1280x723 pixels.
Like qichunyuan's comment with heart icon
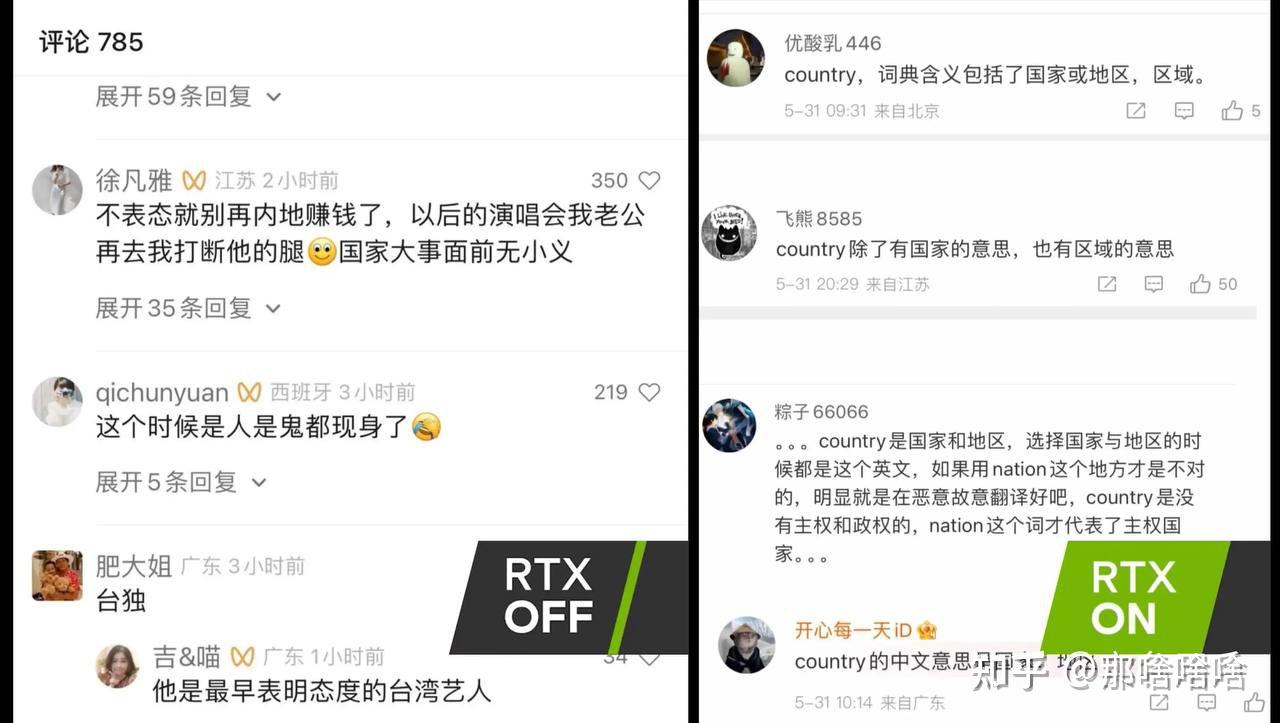(649, 392)
